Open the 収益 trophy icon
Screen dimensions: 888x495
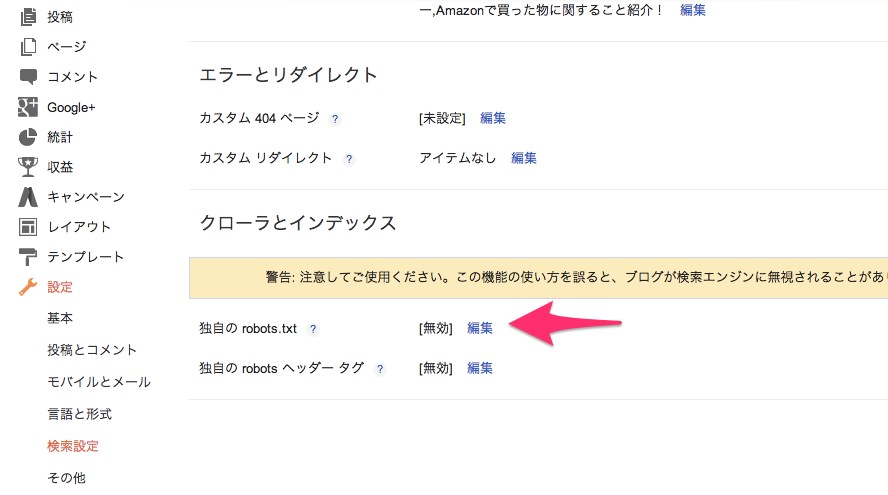(28, 167)
